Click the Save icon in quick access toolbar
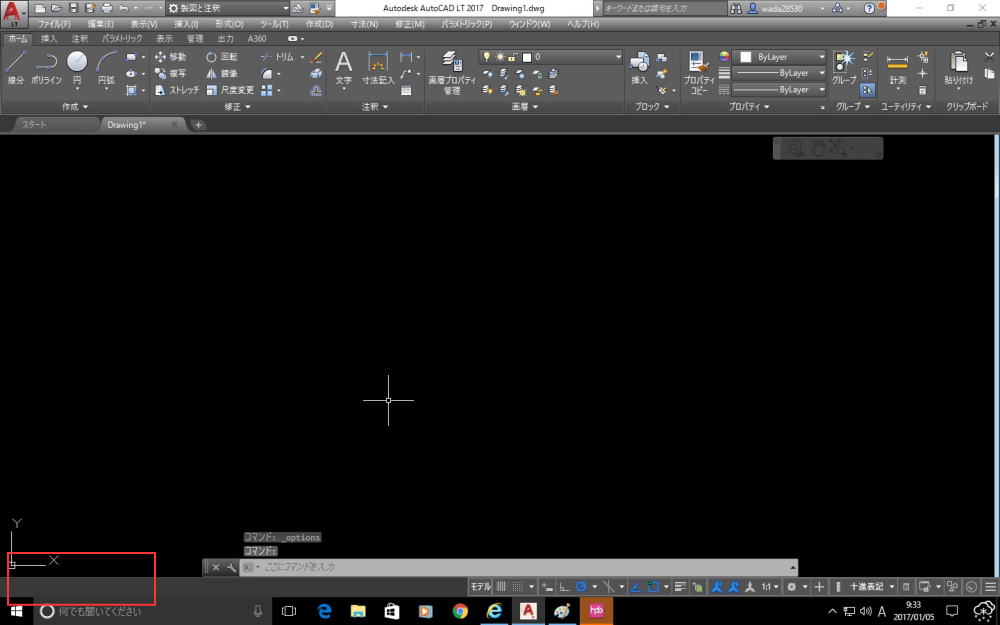The height and width of the screenshot is (625, 1000). (x=73, y=8)
